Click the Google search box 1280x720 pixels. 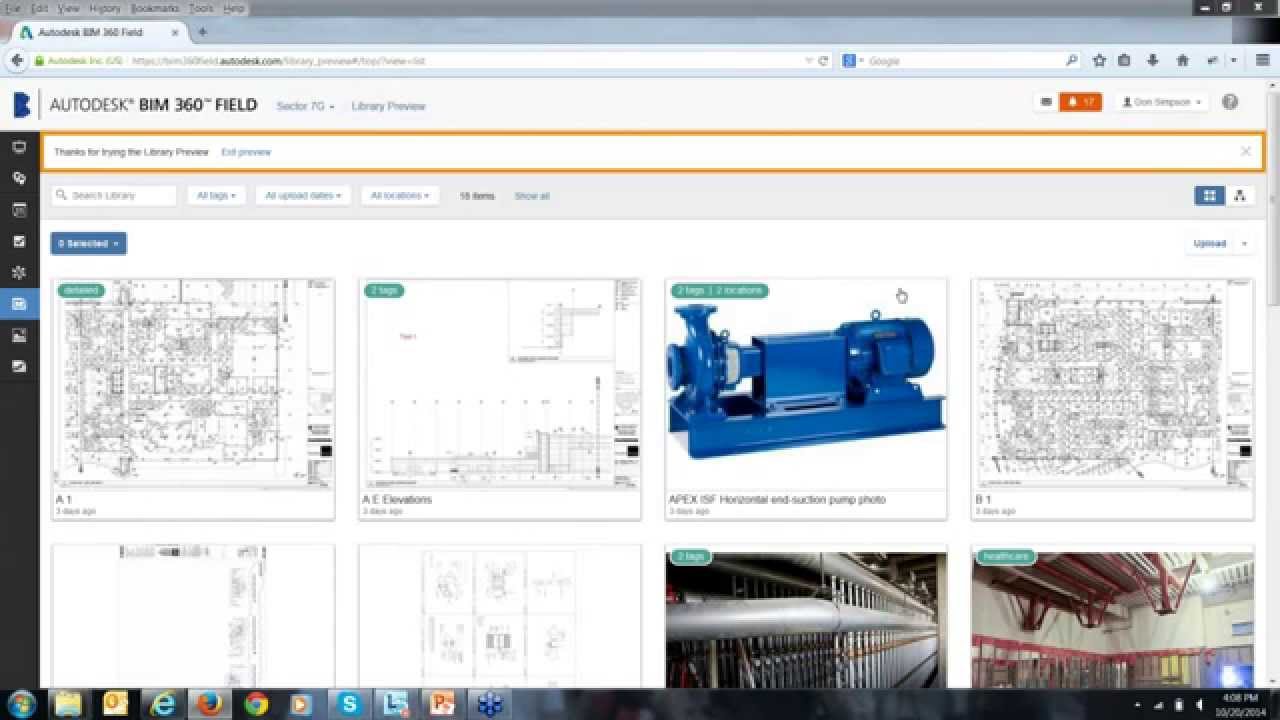pos(962,61)
